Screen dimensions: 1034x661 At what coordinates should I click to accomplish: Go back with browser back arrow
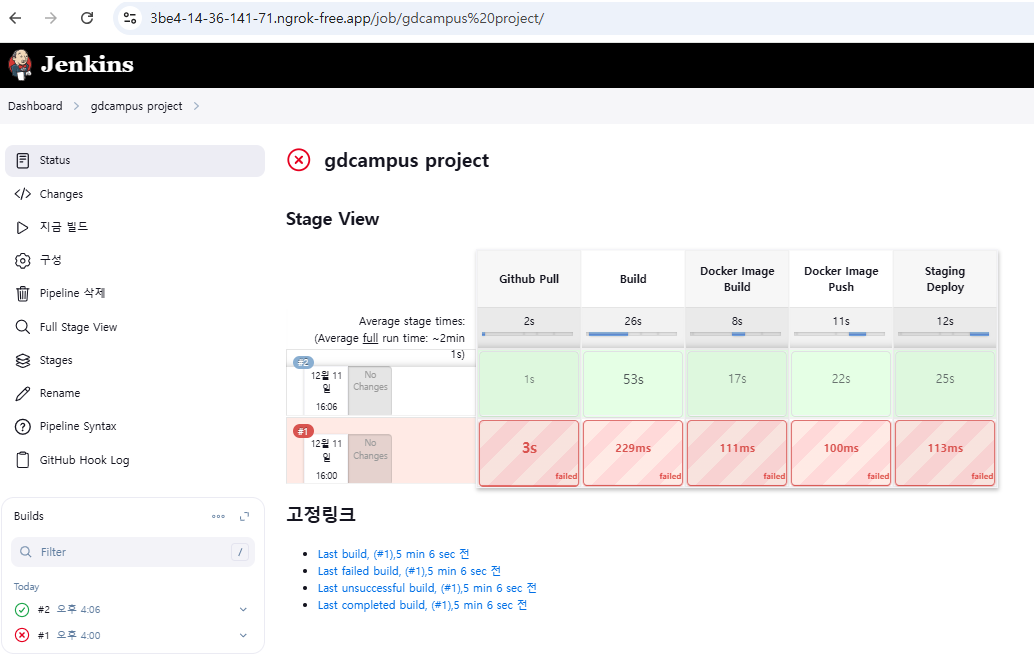(15, 18)
